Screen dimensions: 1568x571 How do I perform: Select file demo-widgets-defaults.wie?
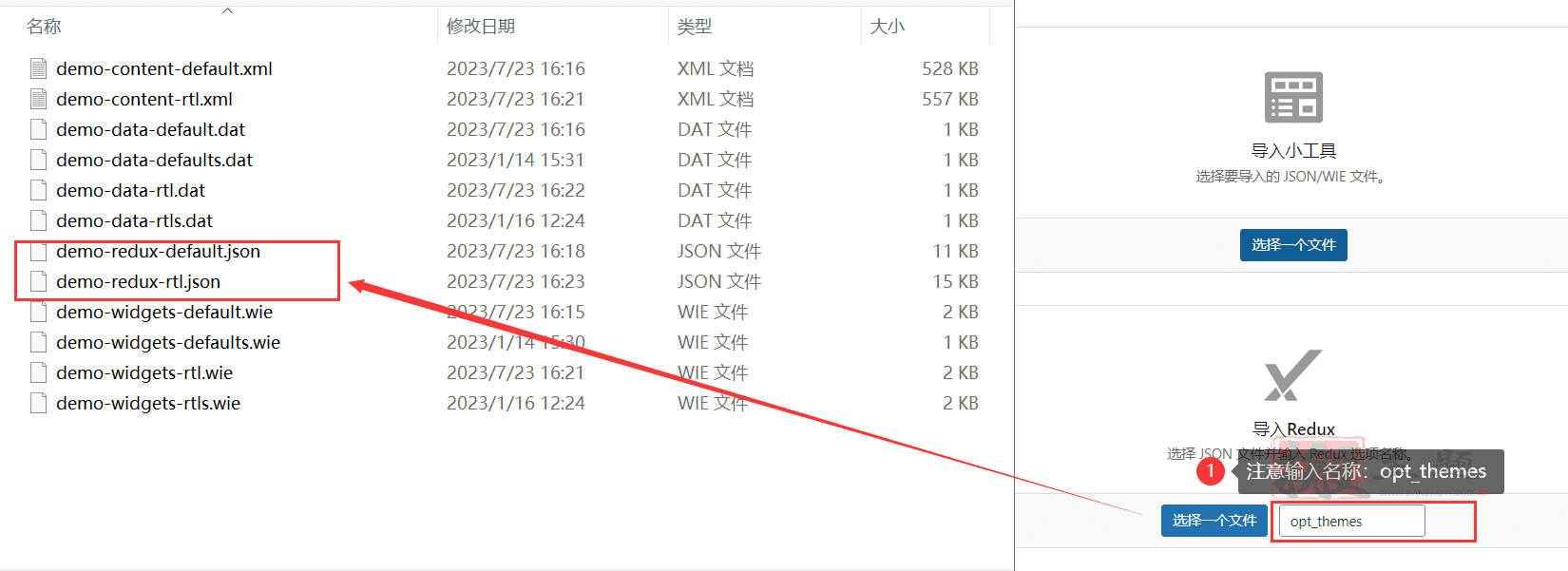pos(168,342)
